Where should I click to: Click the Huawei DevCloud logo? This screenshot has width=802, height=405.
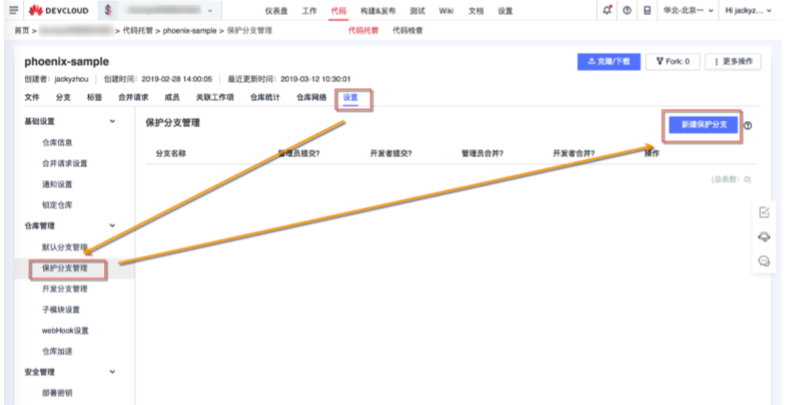58,11
